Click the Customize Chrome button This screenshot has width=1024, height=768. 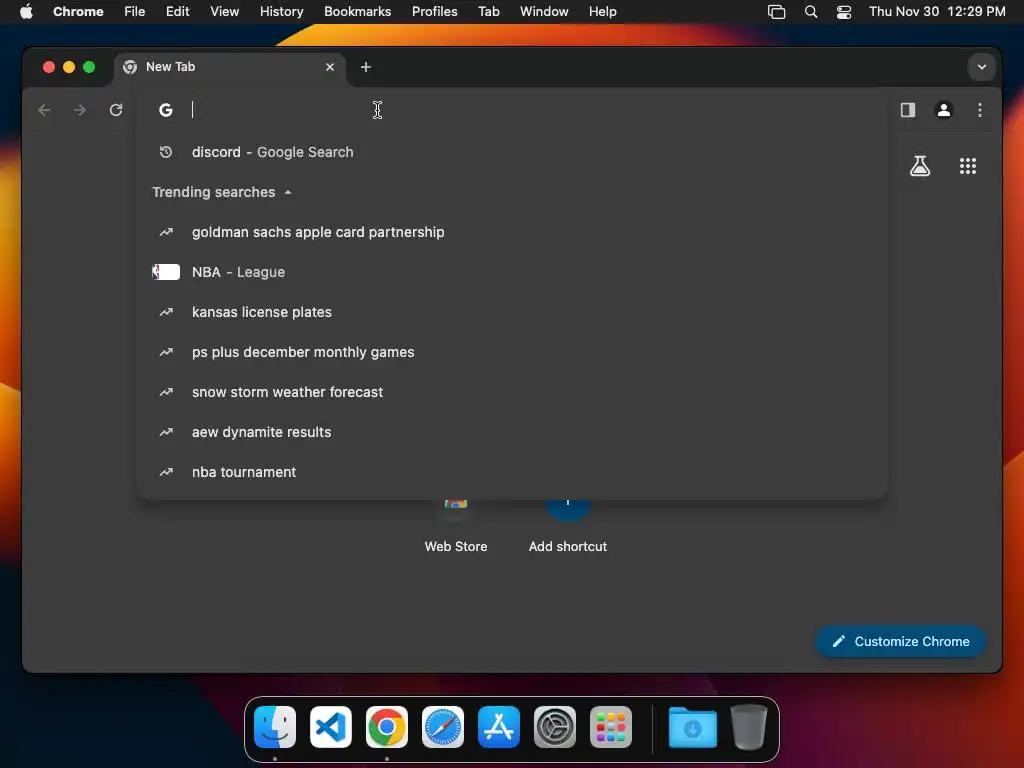900,641
